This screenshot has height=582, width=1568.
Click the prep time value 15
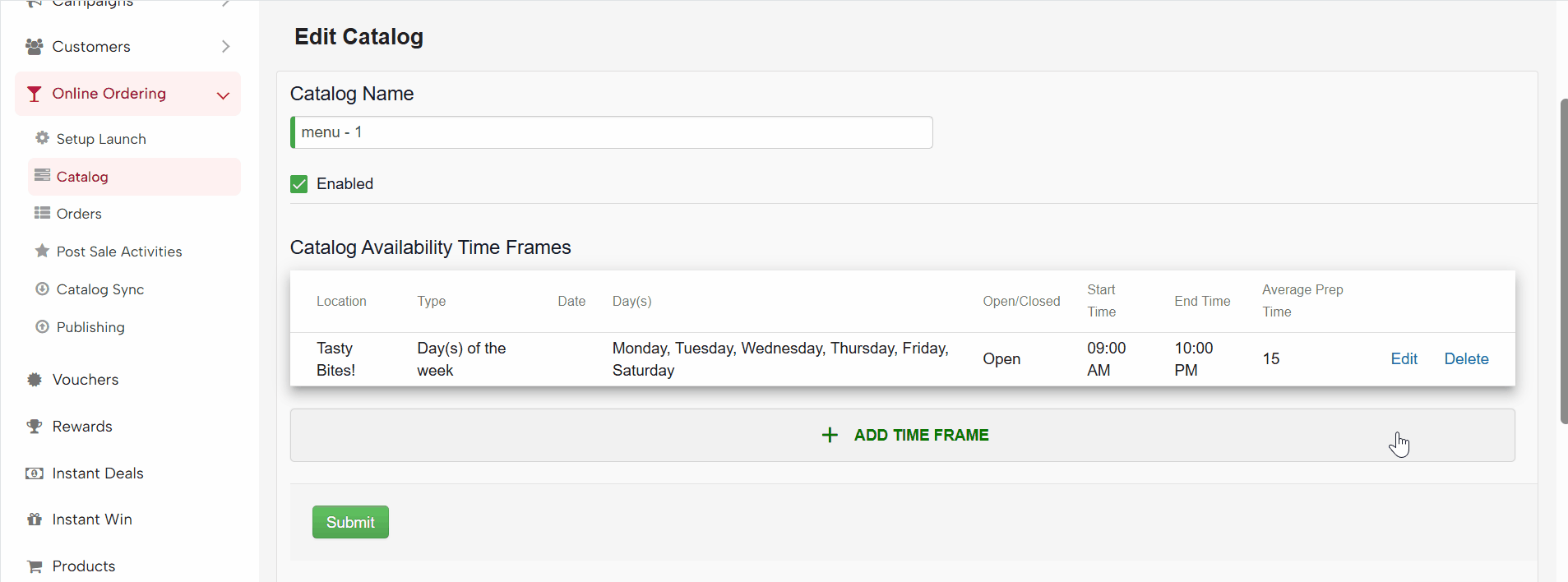point(1271,359)
